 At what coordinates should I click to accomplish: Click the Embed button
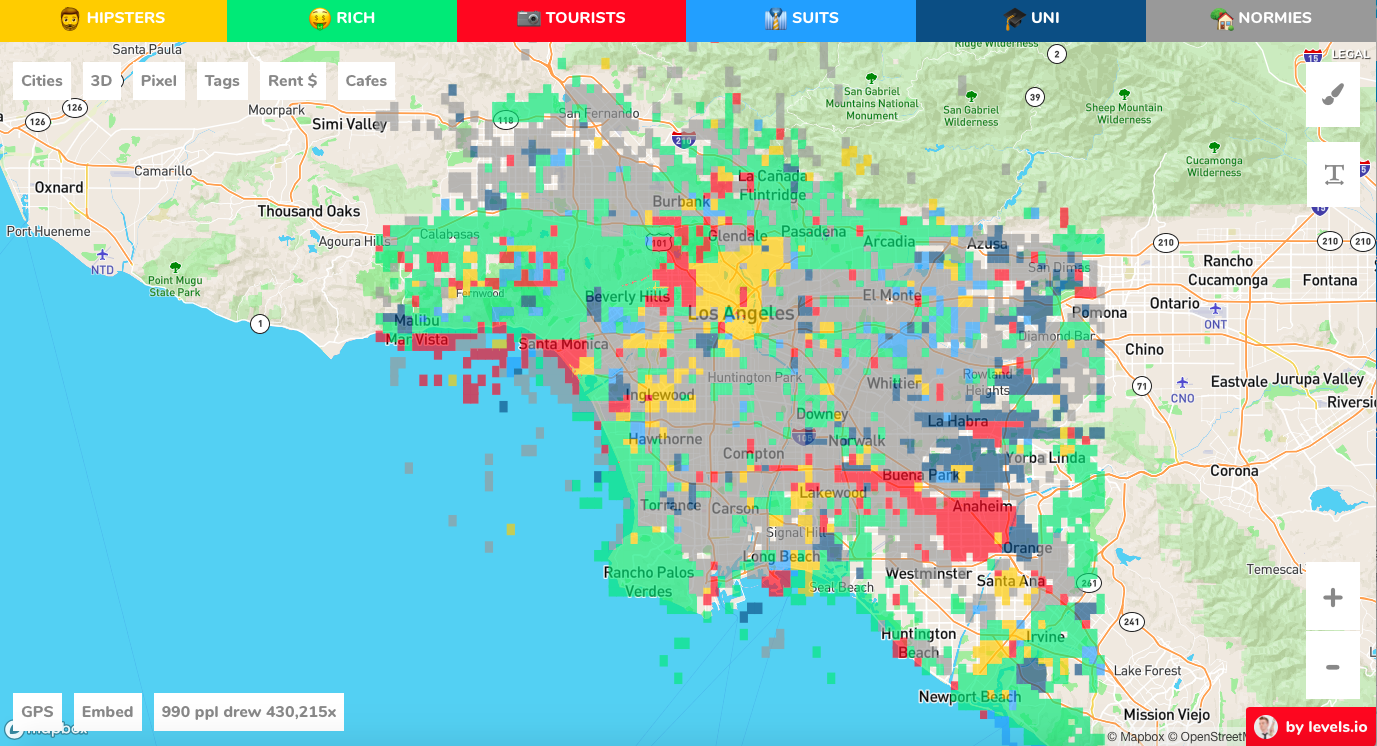[107, 712]
